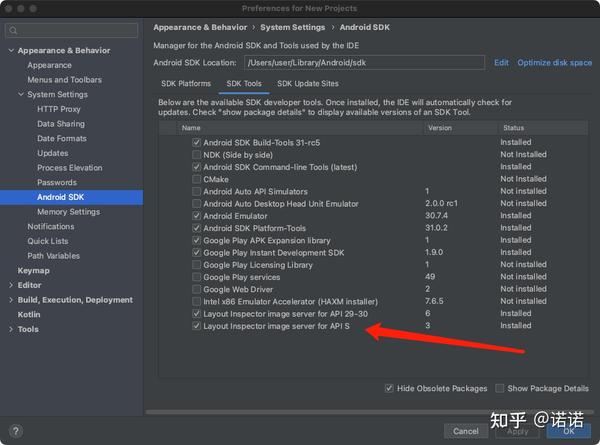Click Appearance & Behavior breadcrumb
Image resolution: width=600 pixels, height=445 pixels.
coord(200,28)
